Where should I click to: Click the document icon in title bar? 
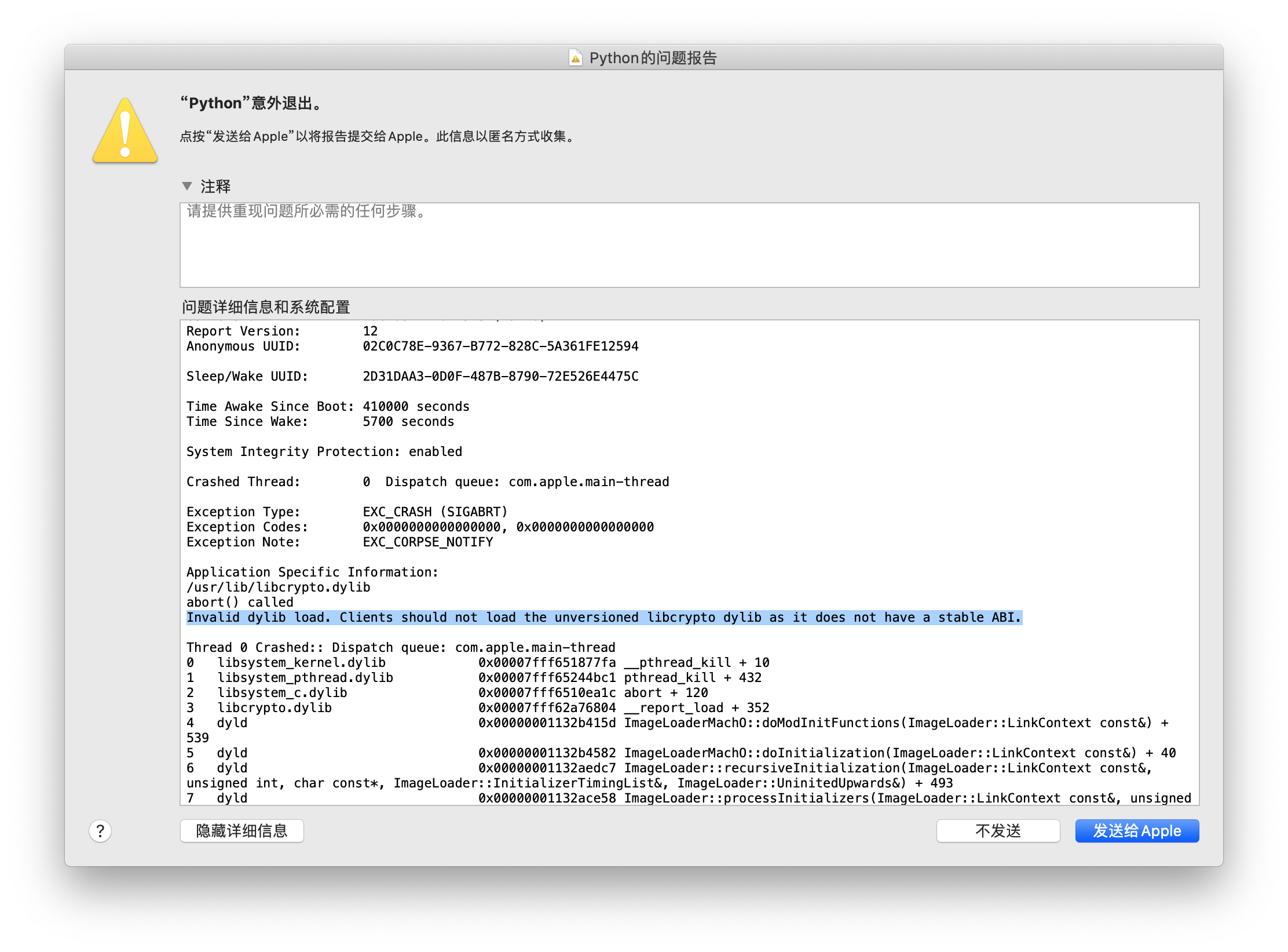575,58
